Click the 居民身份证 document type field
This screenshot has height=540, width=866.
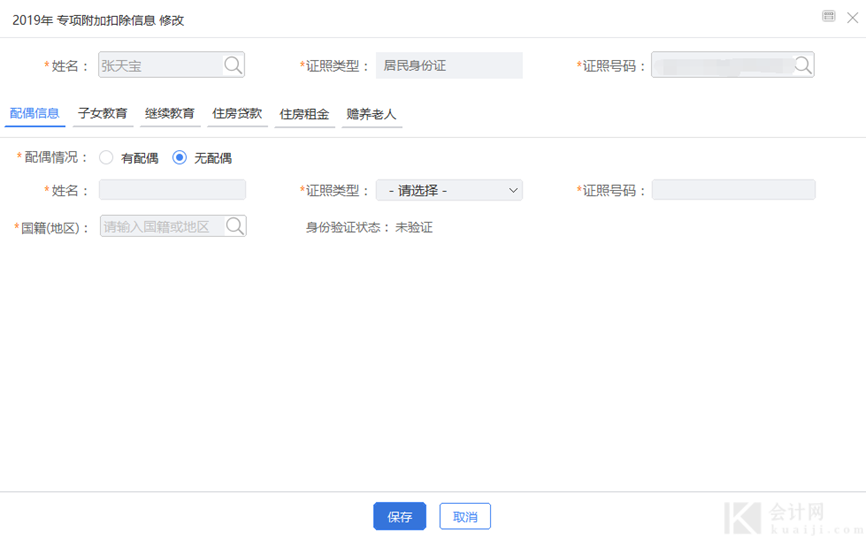click(x=449, y=66)
